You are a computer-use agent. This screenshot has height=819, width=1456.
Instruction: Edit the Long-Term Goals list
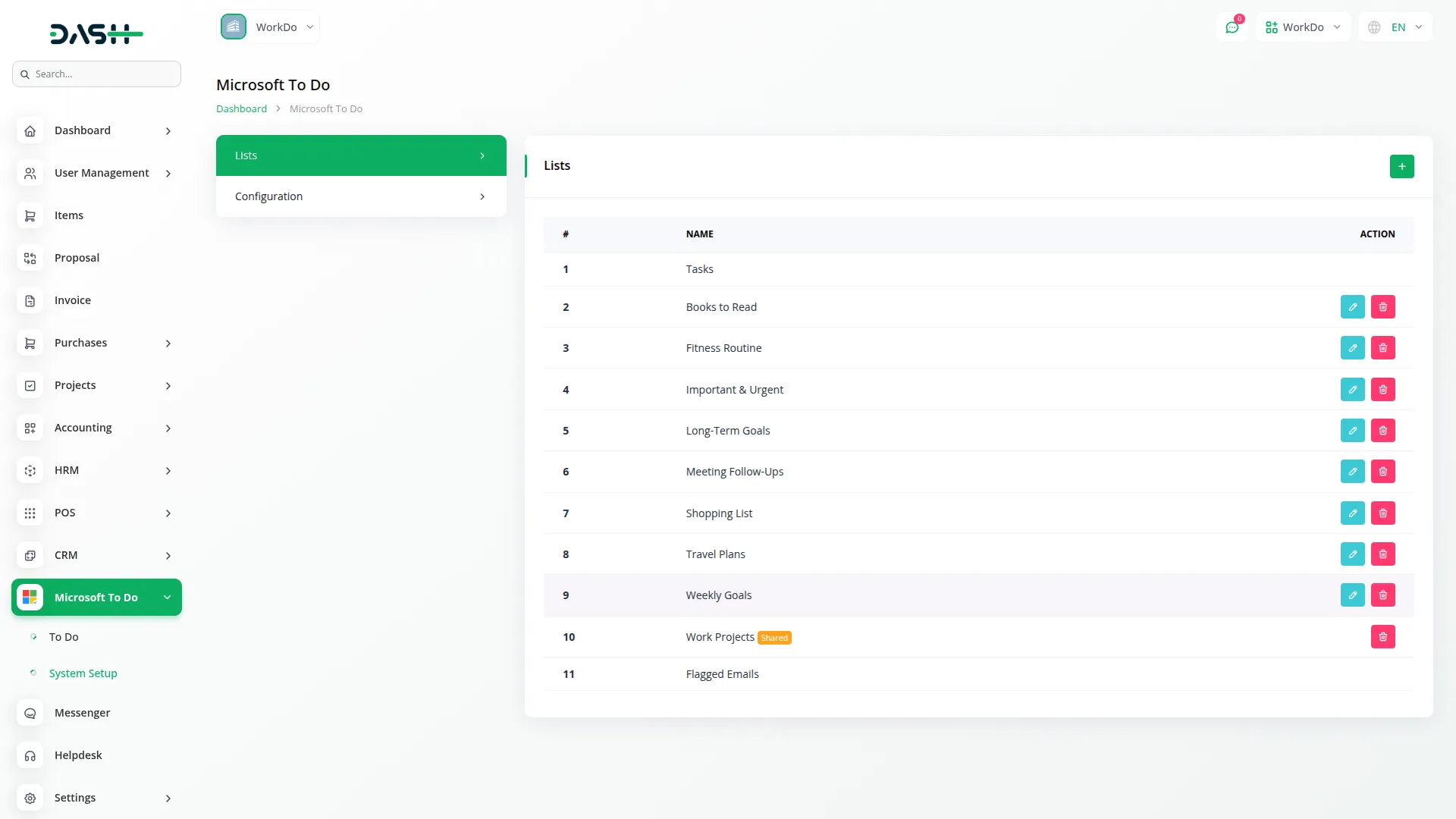pos(1352,431)
